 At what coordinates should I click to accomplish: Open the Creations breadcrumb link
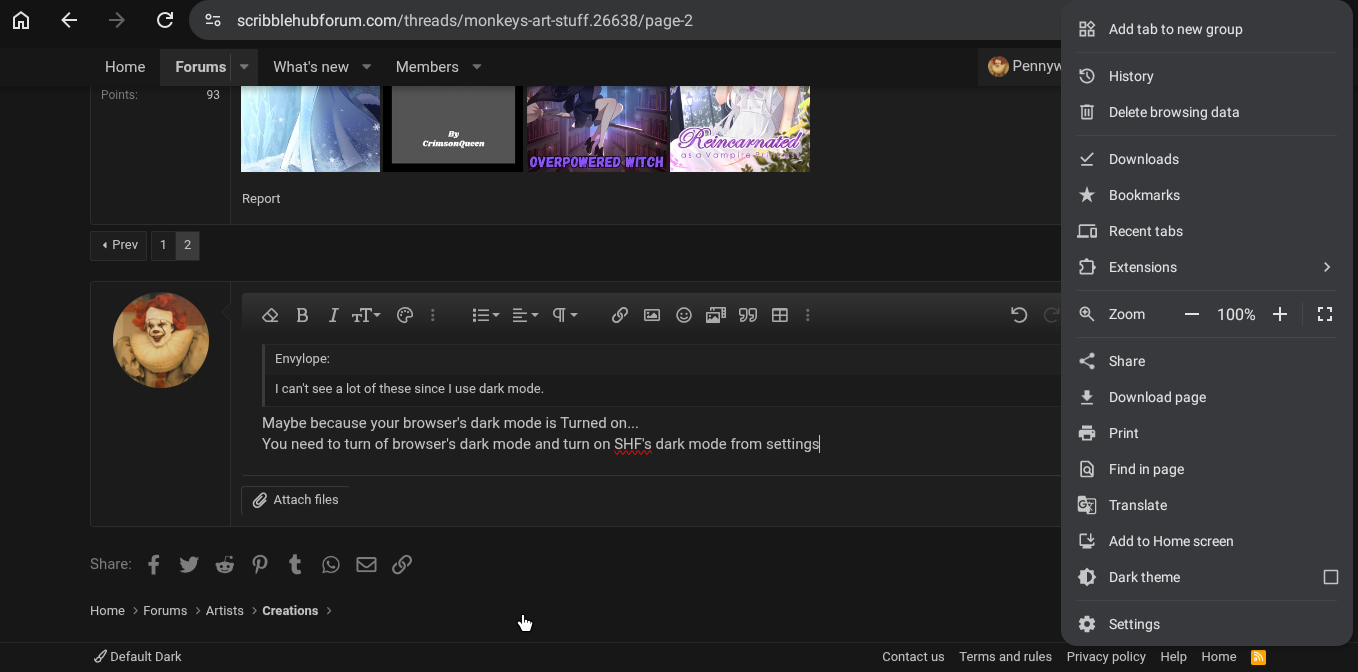(x=290, y=610)
